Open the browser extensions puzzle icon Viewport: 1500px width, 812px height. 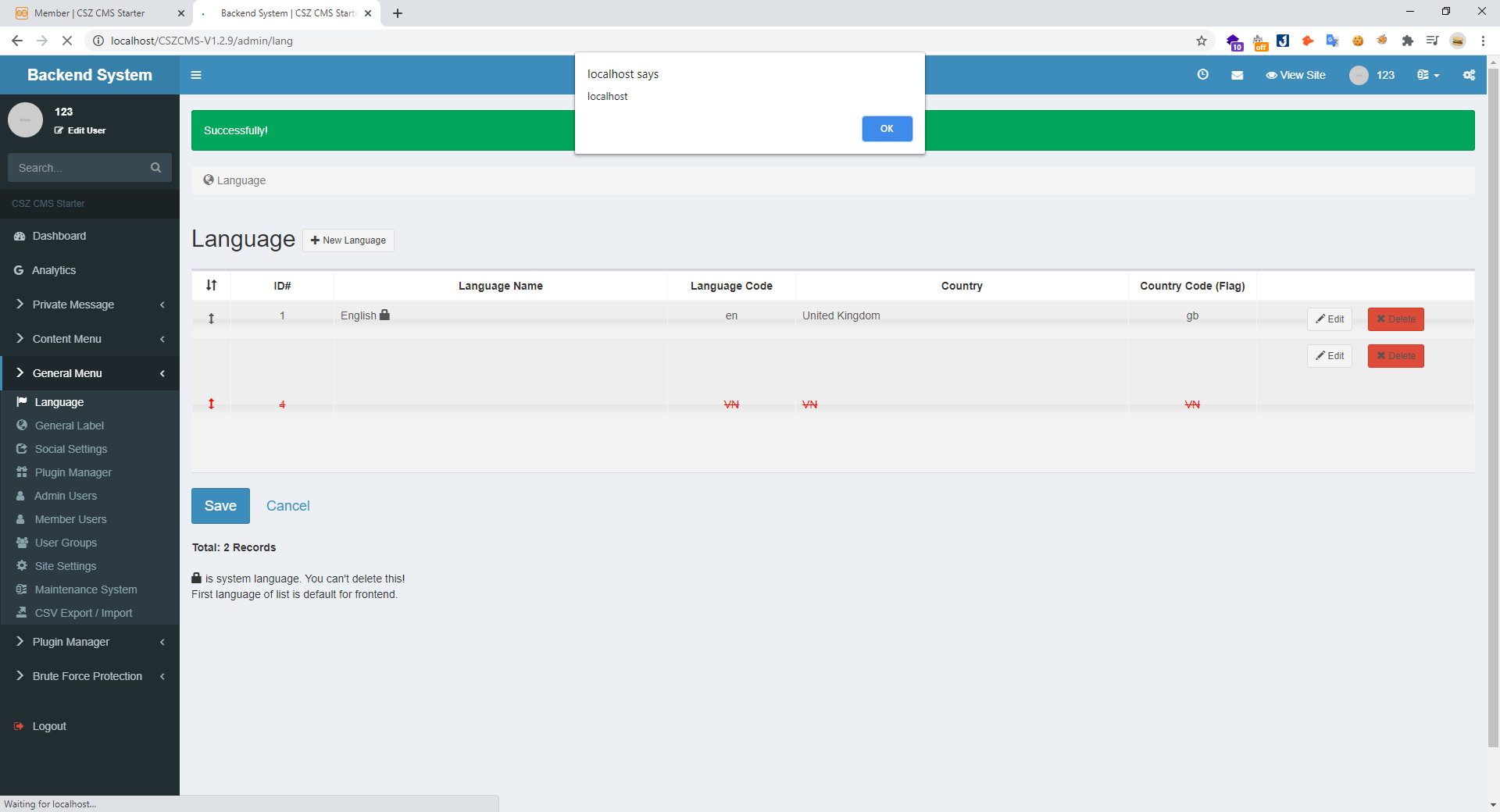tap(1408, 41)
